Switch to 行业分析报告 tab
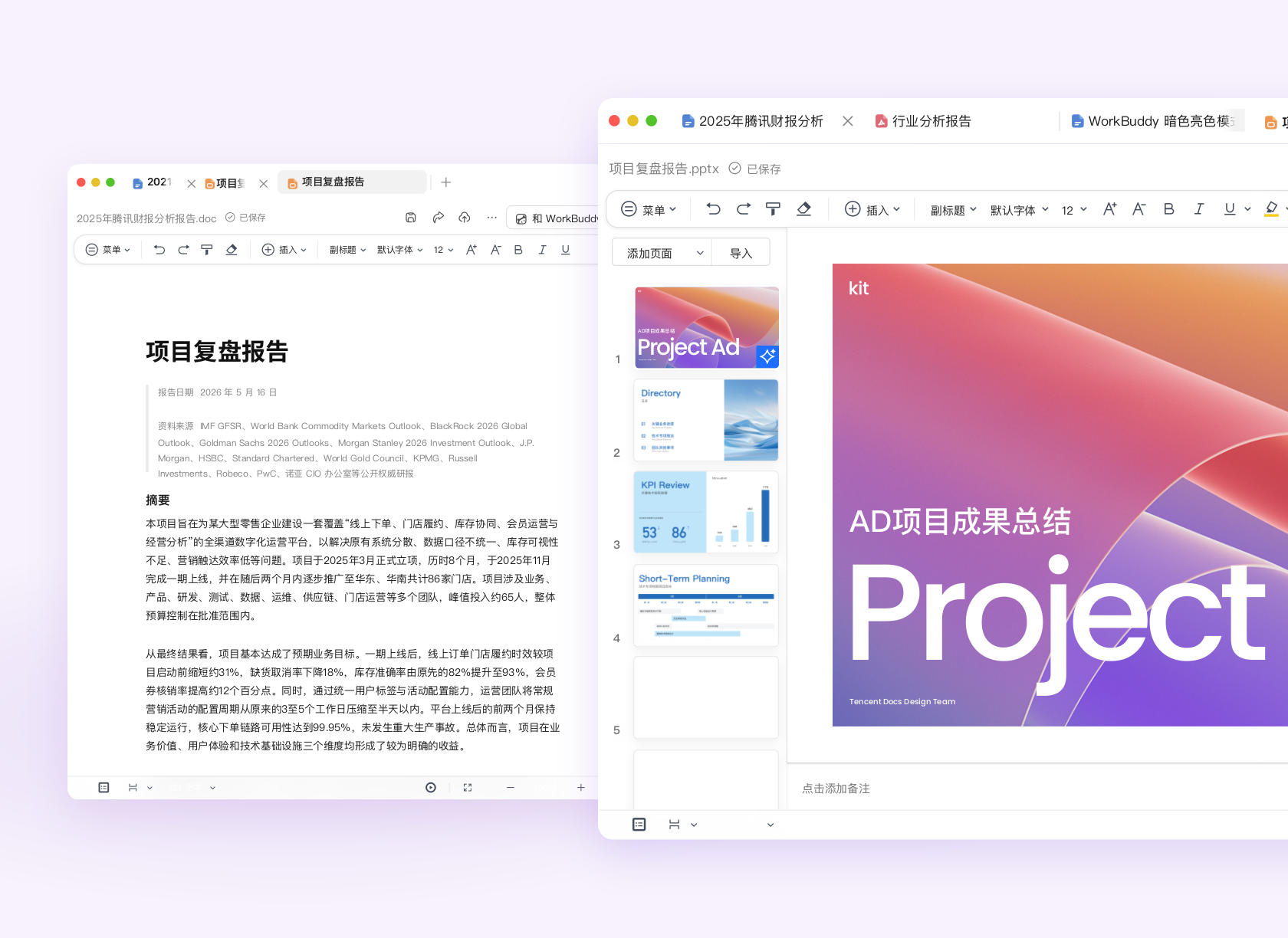 [923, 121]
